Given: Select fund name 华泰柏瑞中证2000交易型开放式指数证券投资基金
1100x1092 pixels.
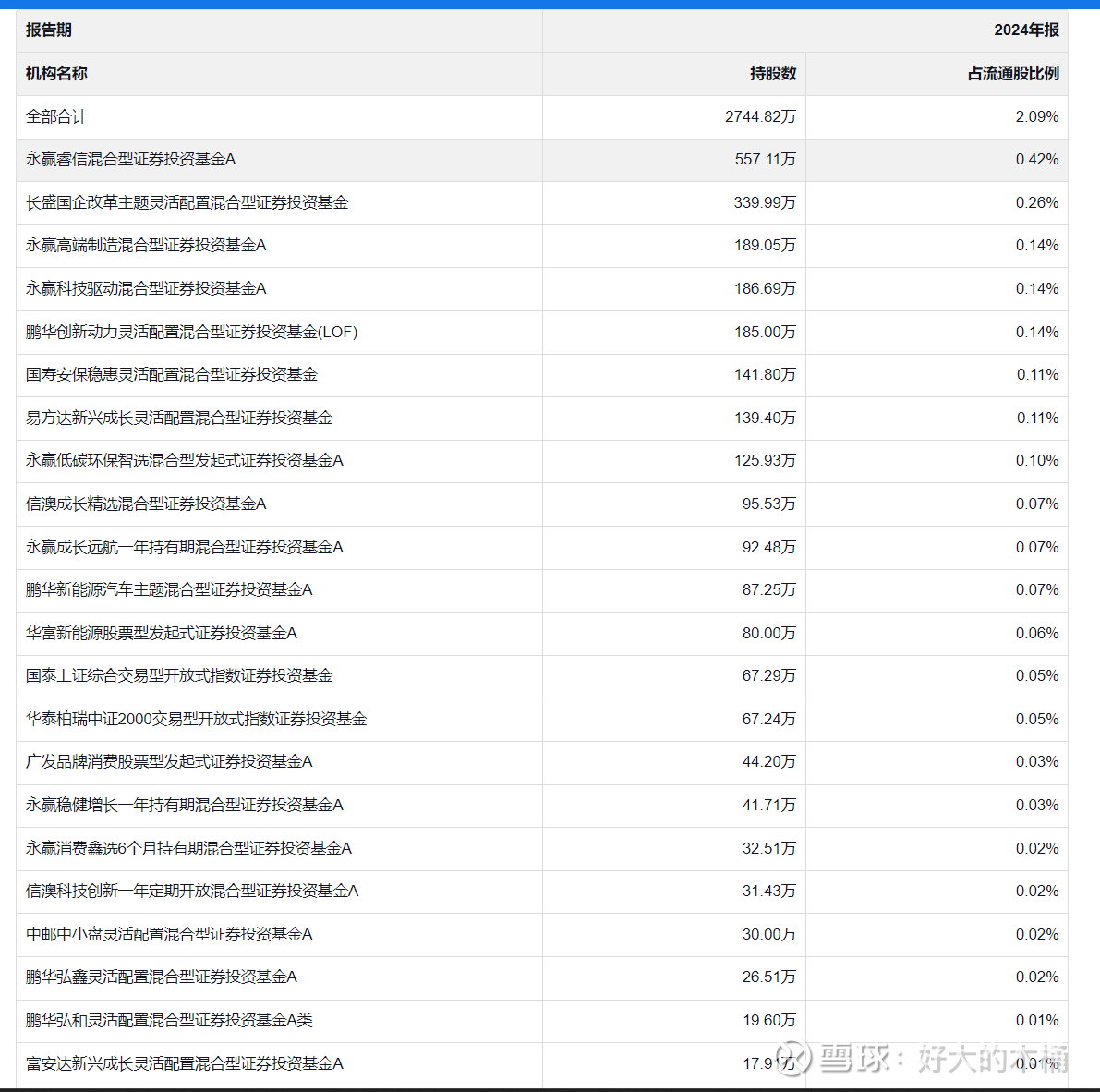Looking at the screenshot, I should click(x=197, y=720).
